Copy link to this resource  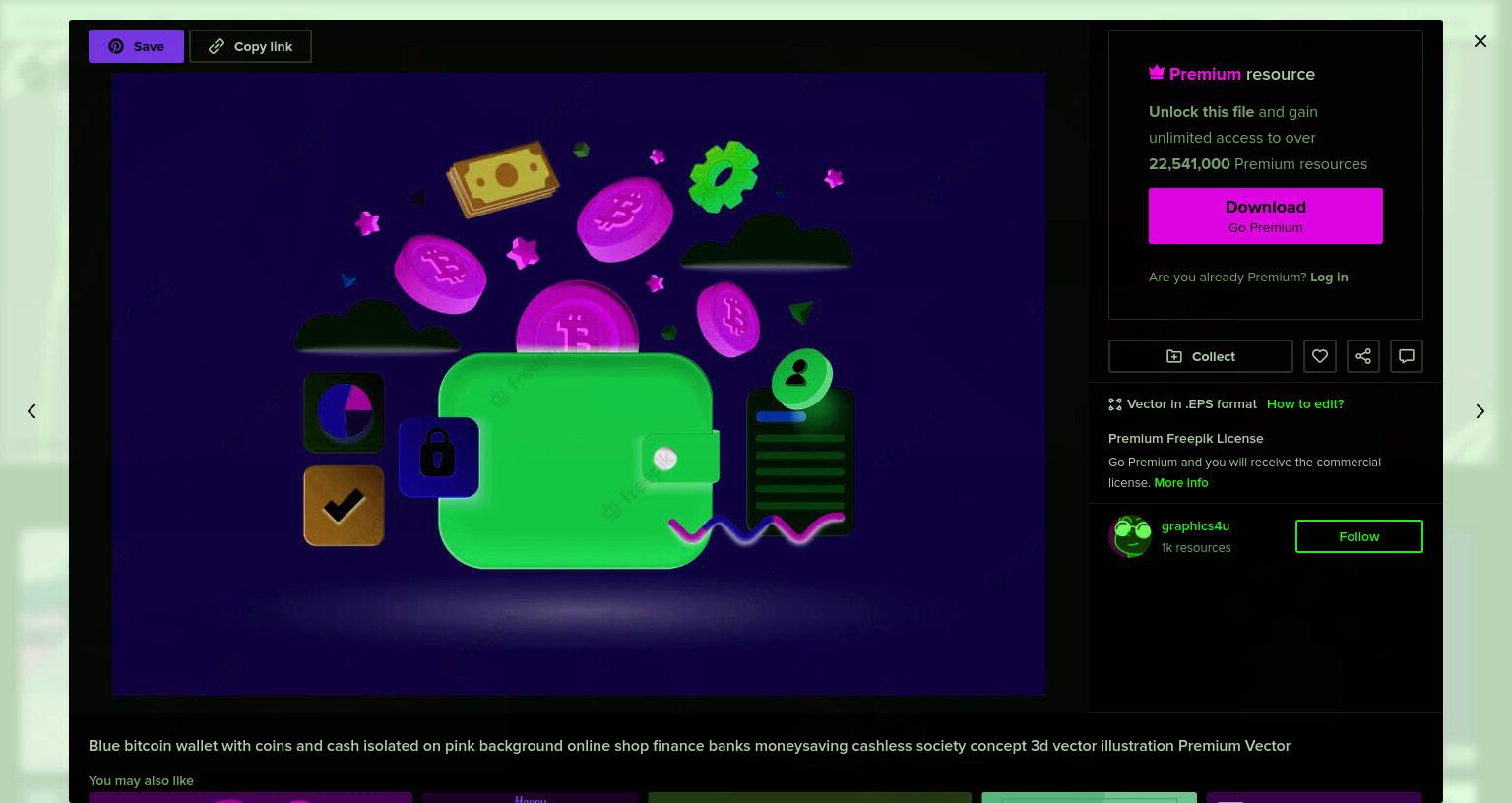250,46
